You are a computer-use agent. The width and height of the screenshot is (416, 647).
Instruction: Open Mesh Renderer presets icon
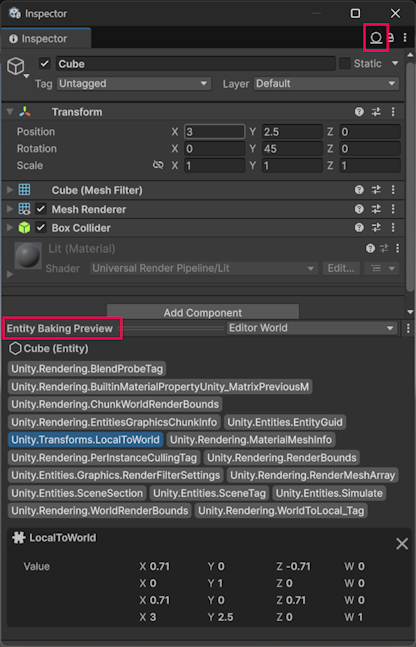click(x=376, y=209)
